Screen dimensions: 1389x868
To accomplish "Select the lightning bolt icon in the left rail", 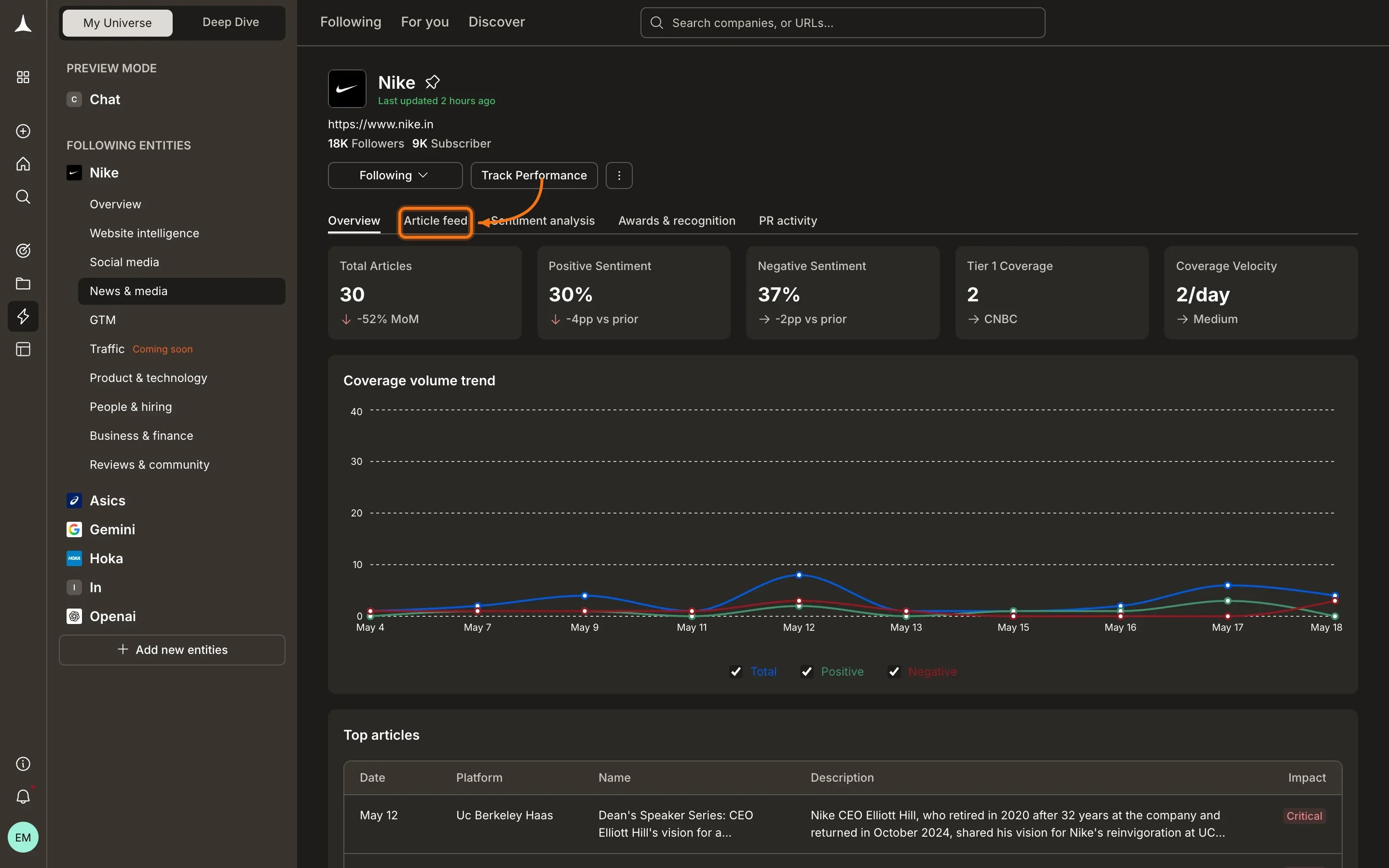I will pyautogui.click(x=23, y=316).
